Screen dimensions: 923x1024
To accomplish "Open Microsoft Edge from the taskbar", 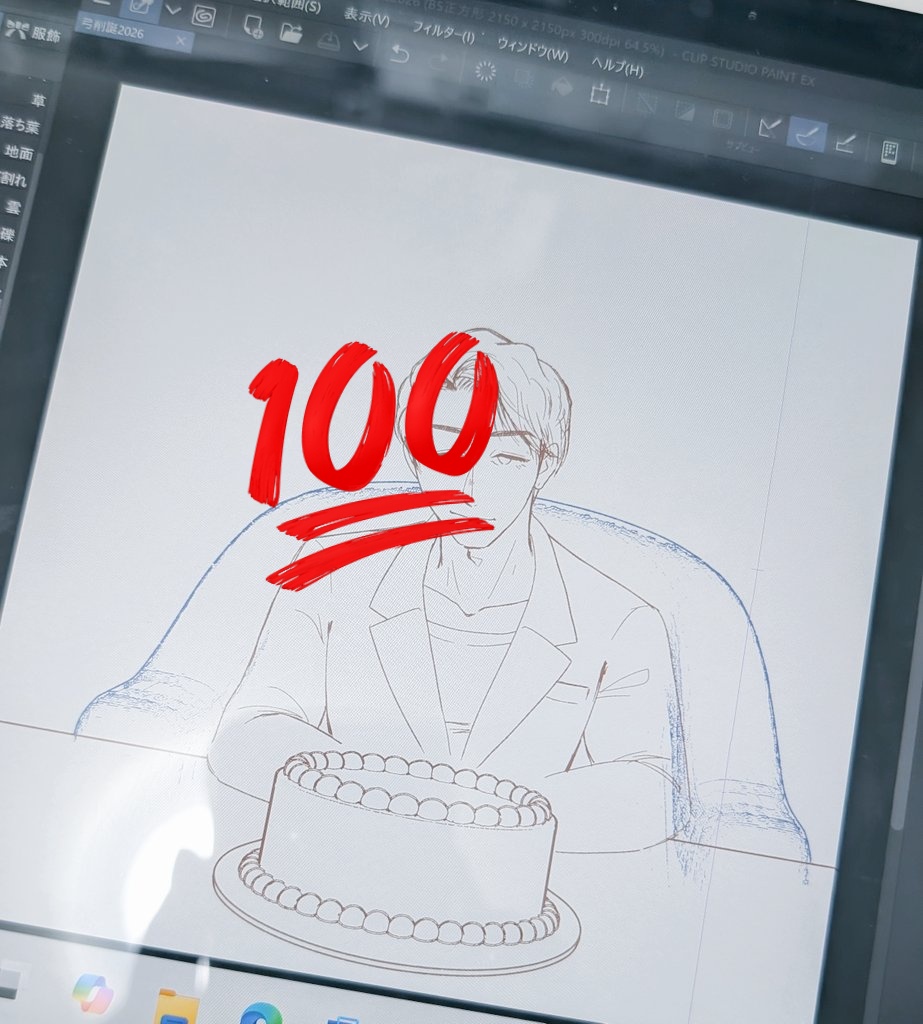I will (x=261, y=1014).
